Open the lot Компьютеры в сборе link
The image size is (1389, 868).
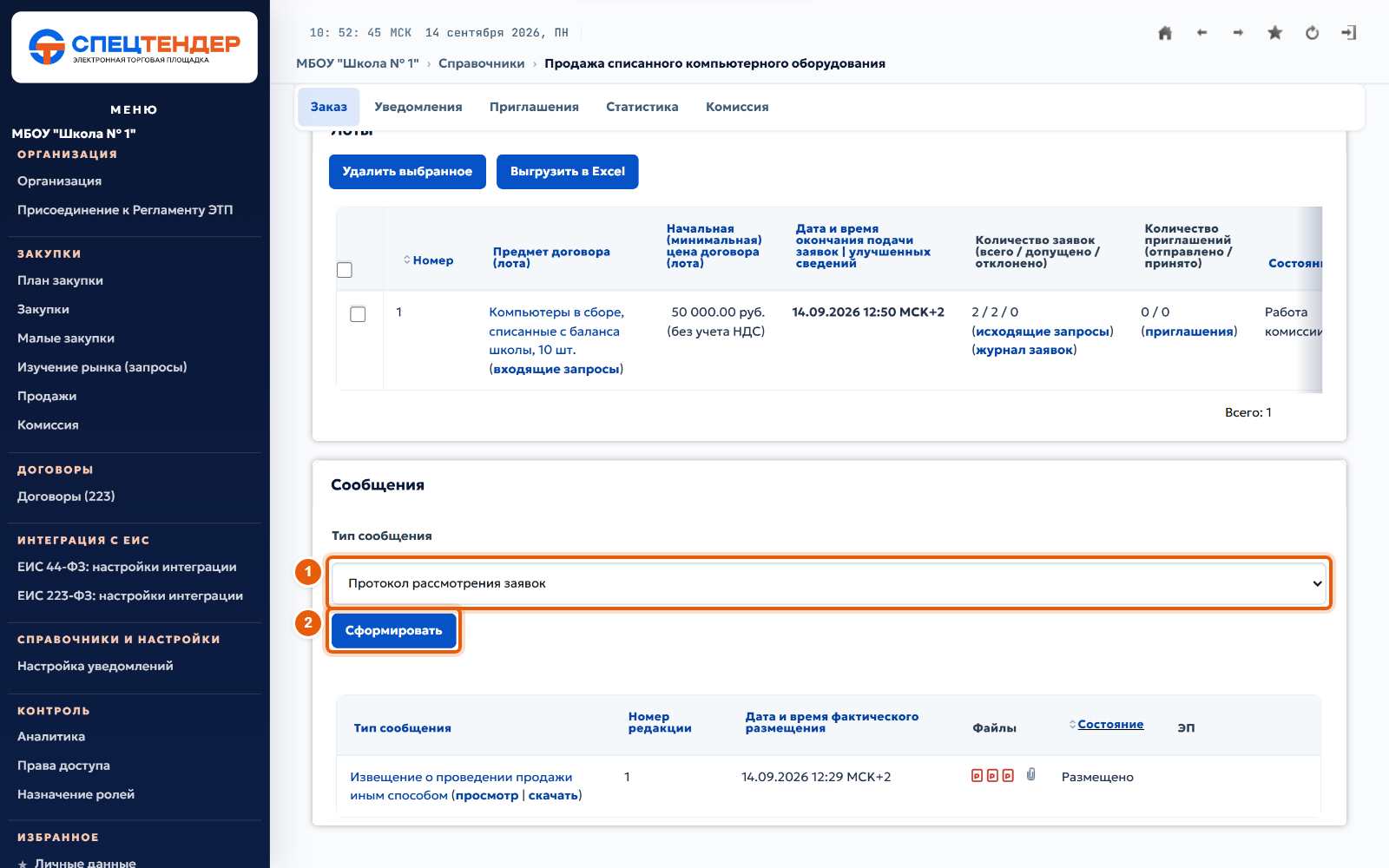coord(556,331)
